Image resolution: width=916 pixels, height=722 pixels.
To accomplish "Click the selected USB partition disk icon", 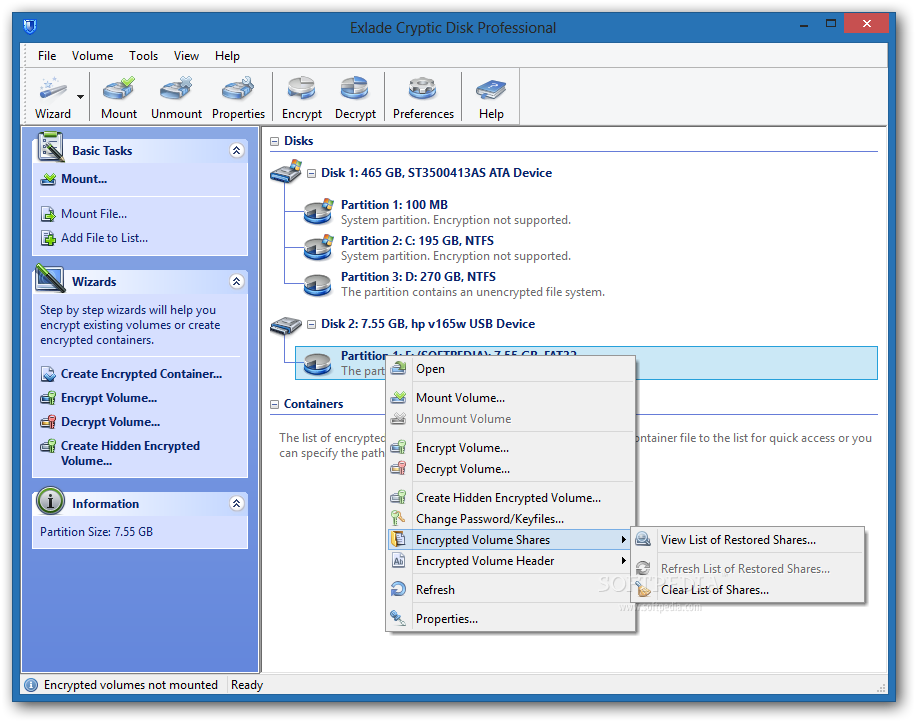I will click(318, 363).
